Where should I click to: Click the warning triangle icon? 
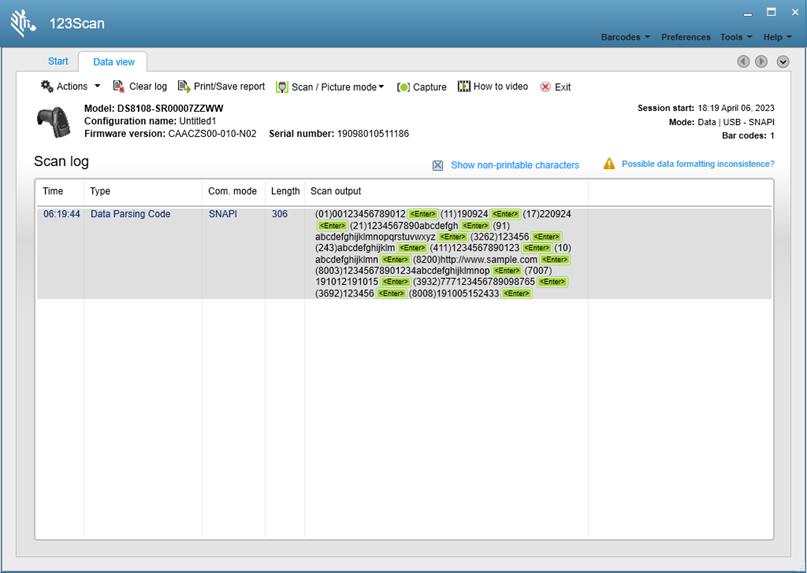click(x=609, y=164)
